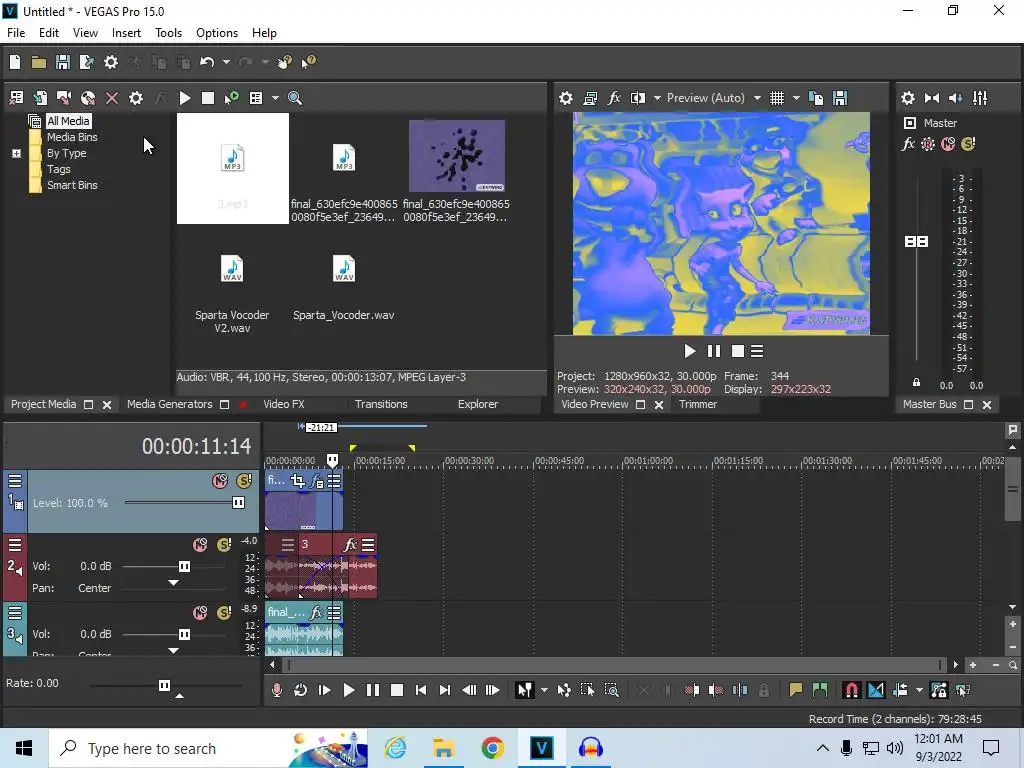This screenshot has width=1024, height=768.
Task: Open undo history dropdown arrow
Action: coord(226,62)
